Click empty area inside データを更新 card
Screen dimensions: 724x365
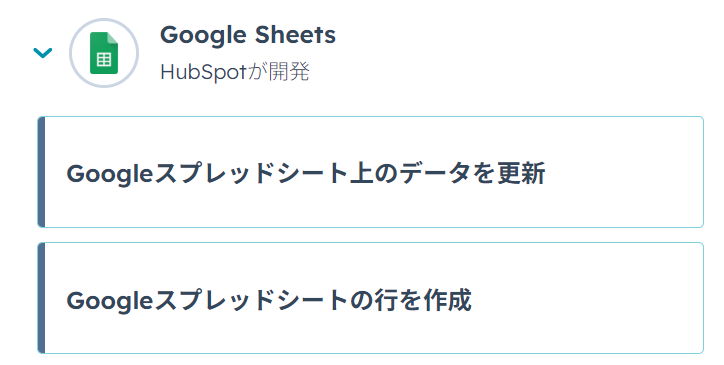tap(623, 172)
